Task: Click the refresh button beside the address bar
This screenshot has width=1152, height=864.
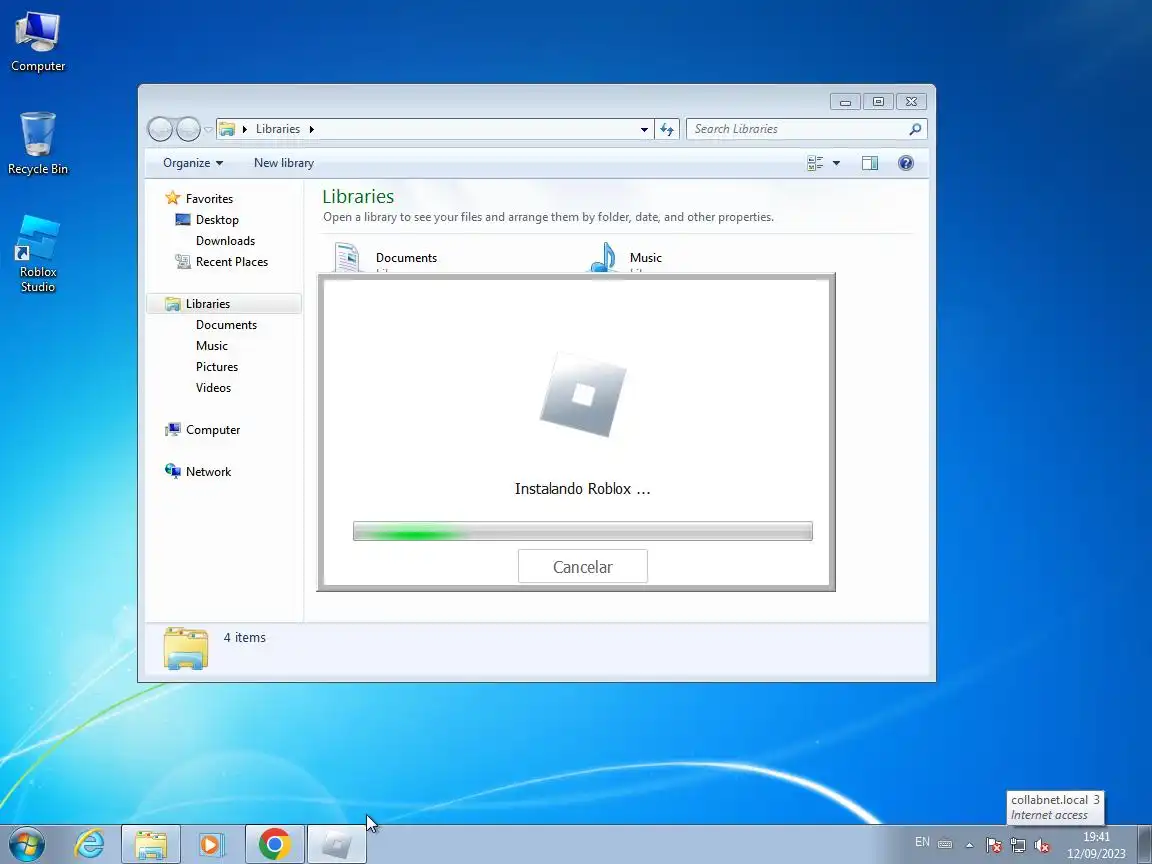Action: [667, 129]
